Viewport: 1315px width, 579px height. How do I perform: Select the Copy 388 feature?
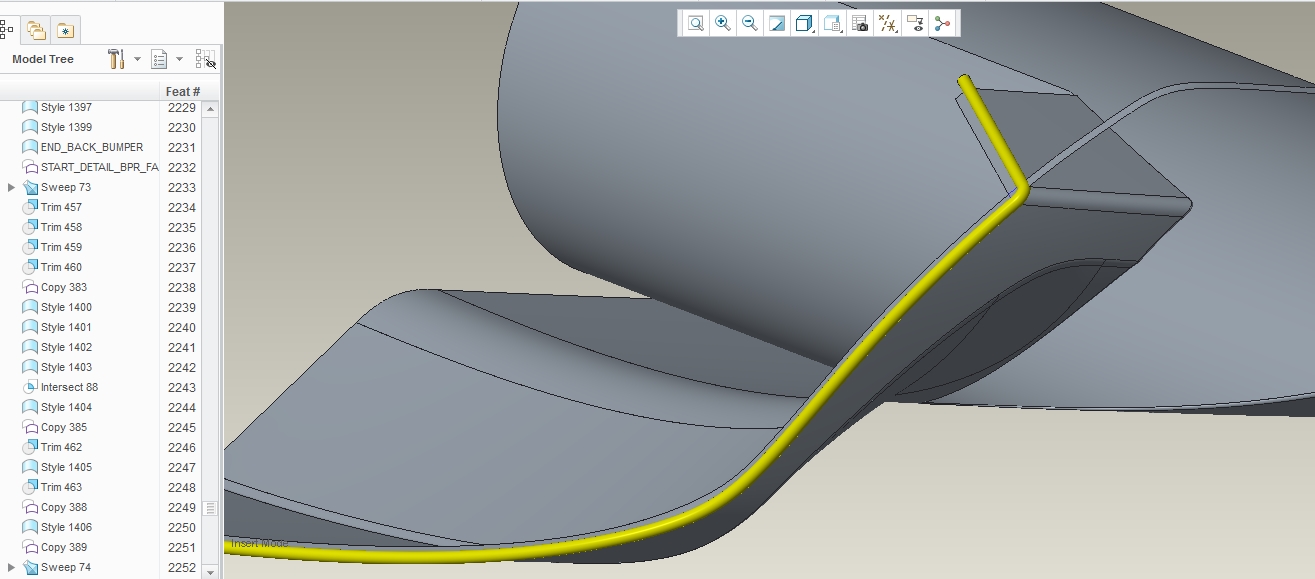(63, 507)
